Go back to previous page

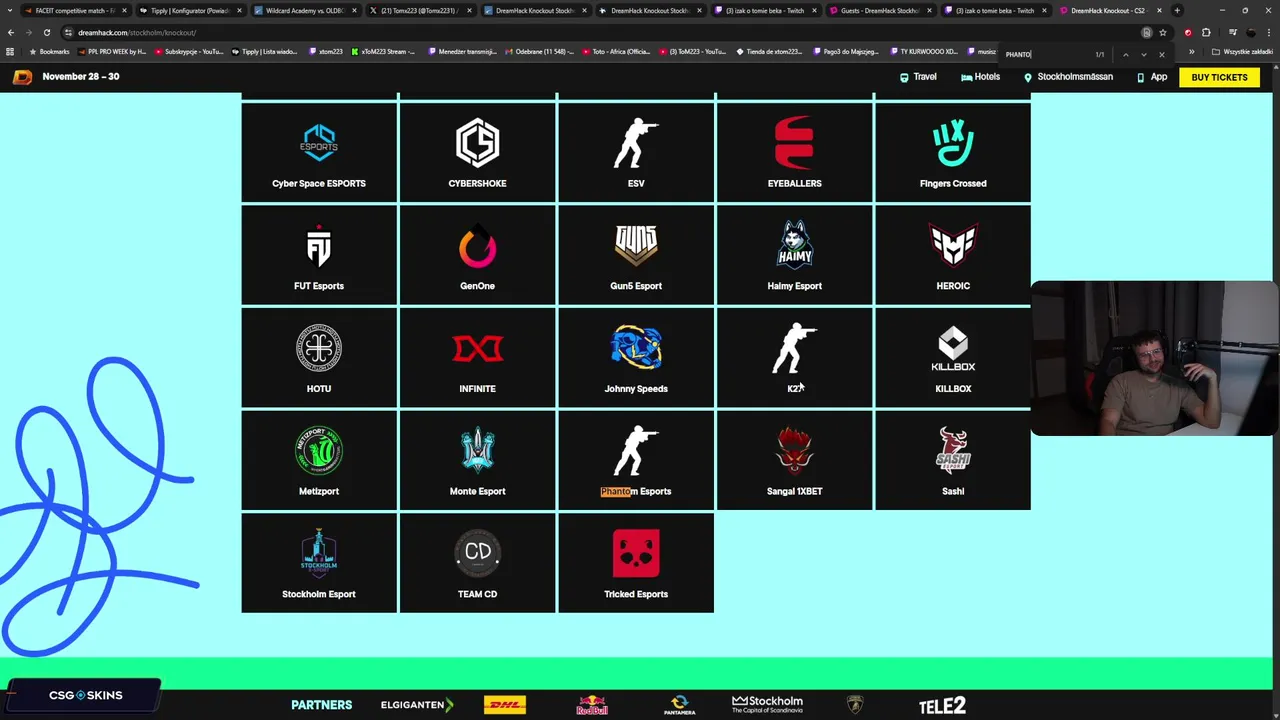coord(11,32)
